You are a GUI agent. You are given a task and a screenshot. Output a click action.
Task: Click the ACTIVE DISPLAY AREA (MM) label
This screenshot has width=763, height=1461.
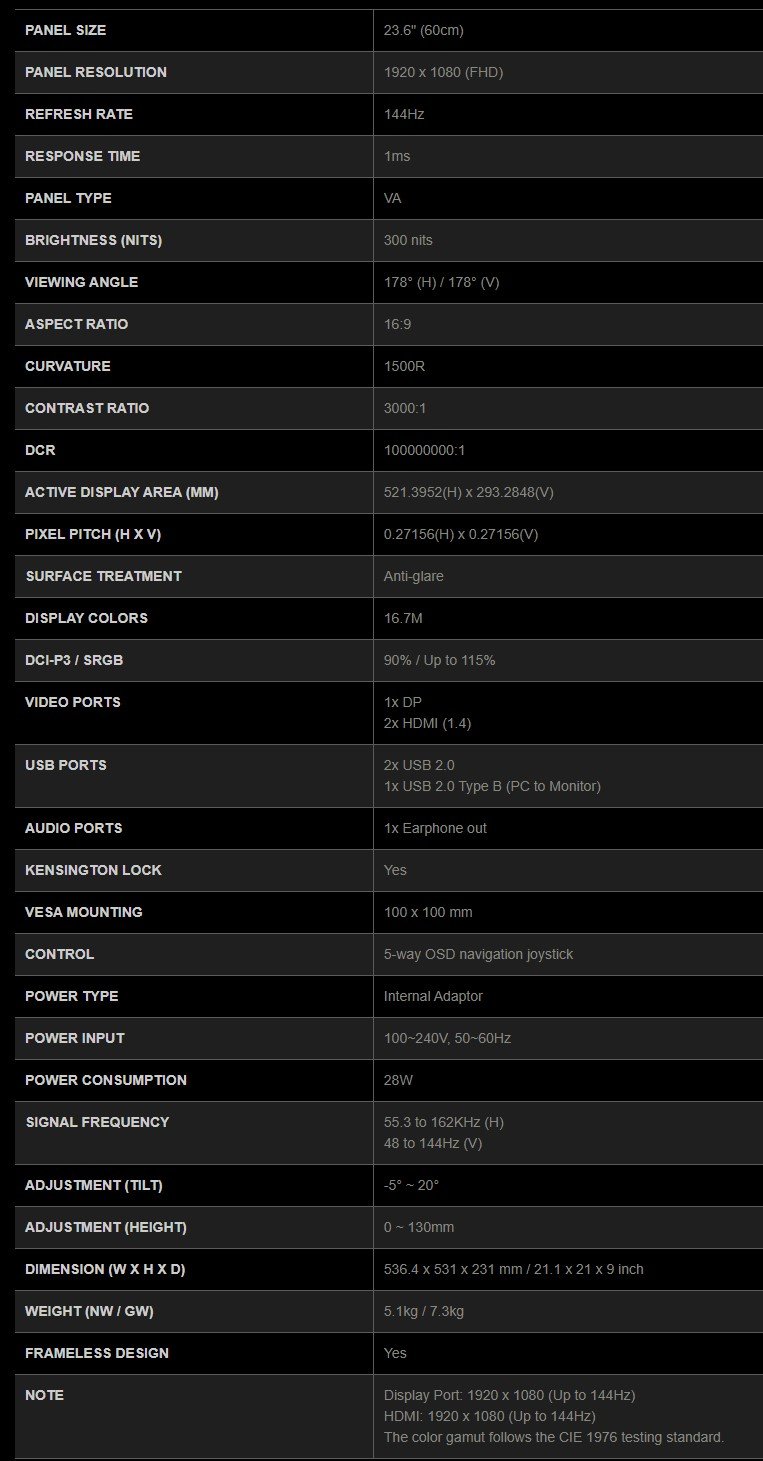point(121,492)
